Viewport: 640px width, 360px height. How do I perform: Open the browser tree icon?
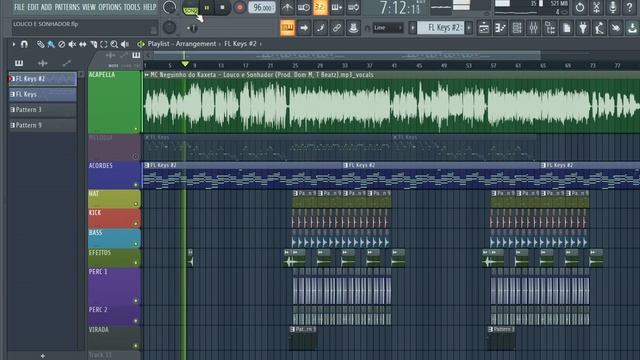[x=550, y=28]
